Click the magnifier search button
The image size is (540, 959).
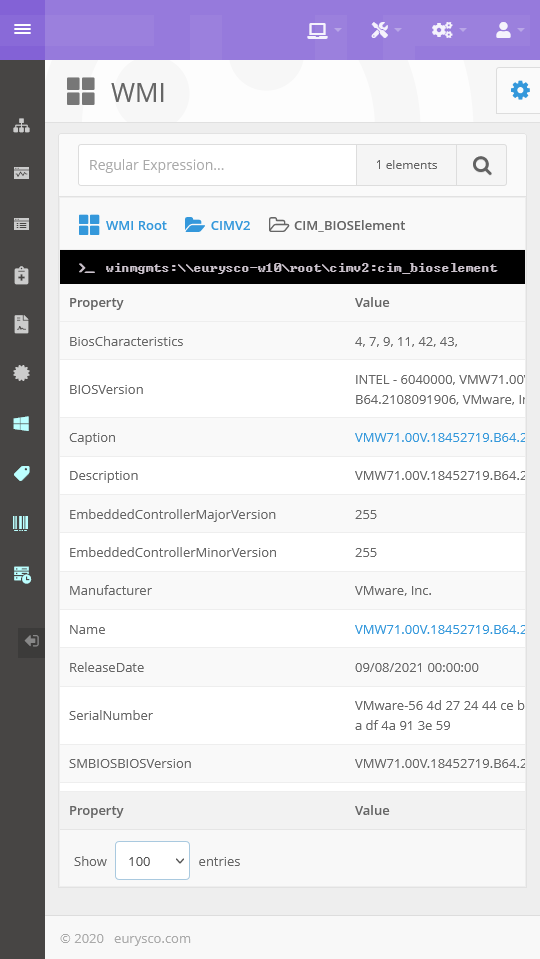tap(481, 165)
